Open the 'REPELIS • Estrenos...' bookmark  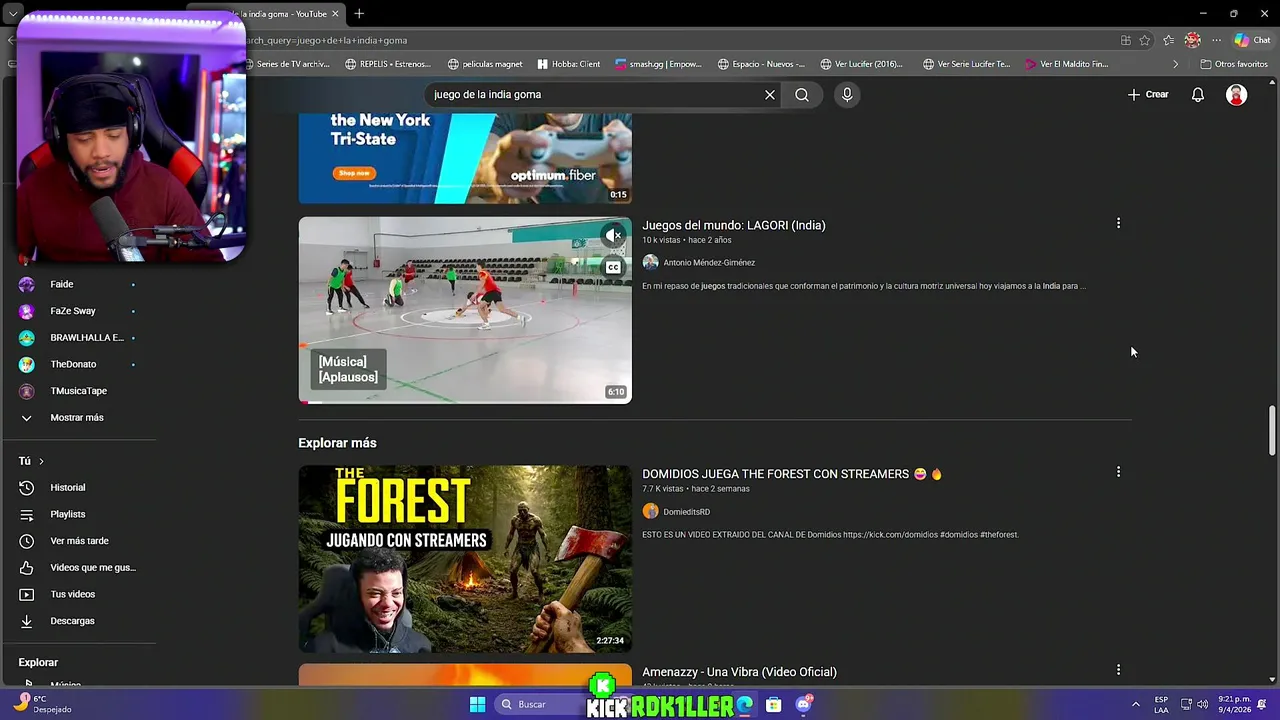388,64
